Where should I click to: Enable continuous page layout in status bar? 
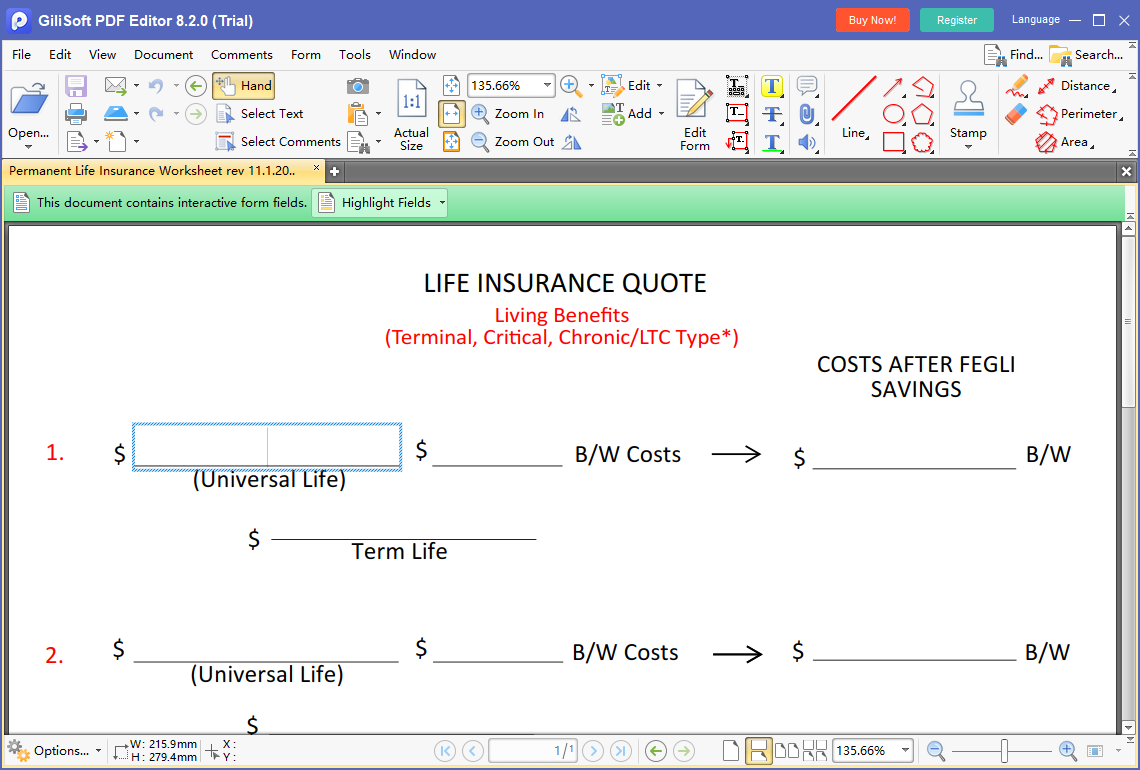point(758,750)
